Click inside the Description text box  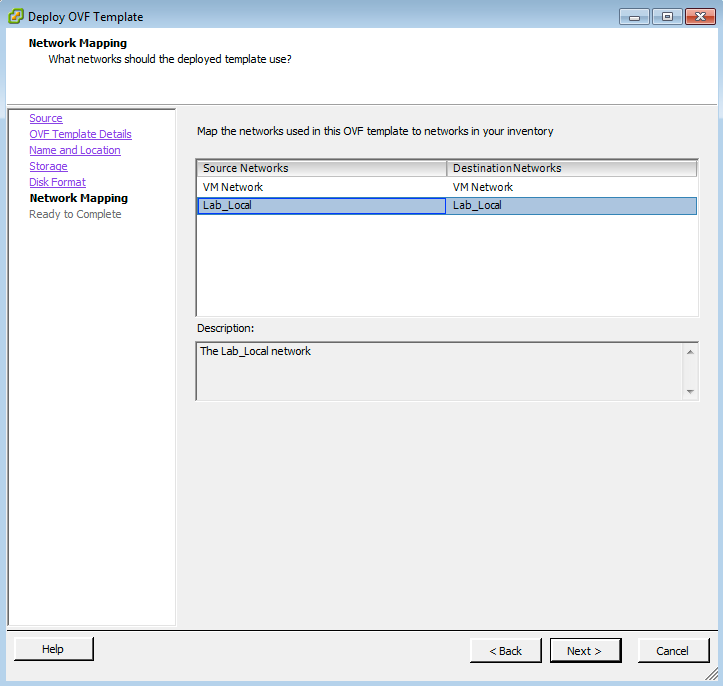coord(440,371)
